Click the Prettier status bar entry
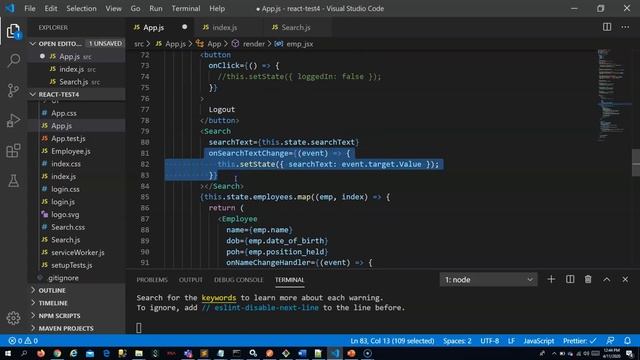This screenshot has width=640, height=360. tap(580, 341)
